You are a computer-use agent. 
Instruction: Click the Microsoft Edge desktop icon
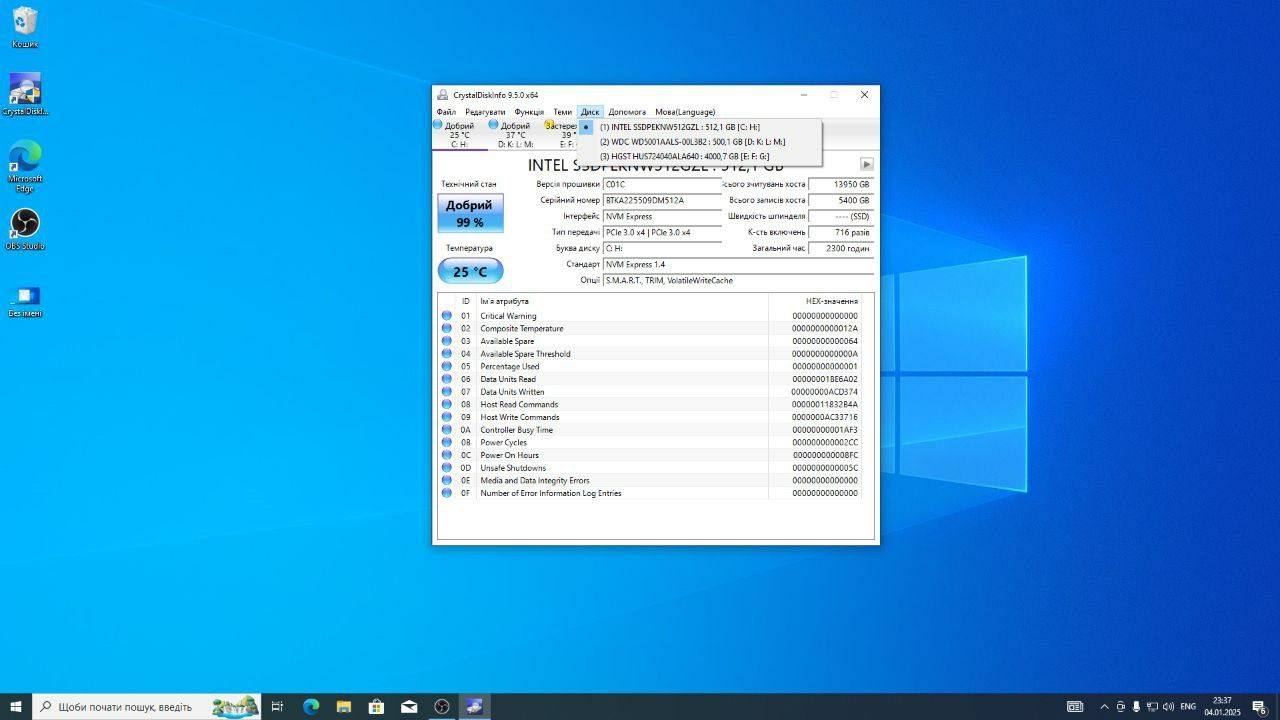click(25, 166)
